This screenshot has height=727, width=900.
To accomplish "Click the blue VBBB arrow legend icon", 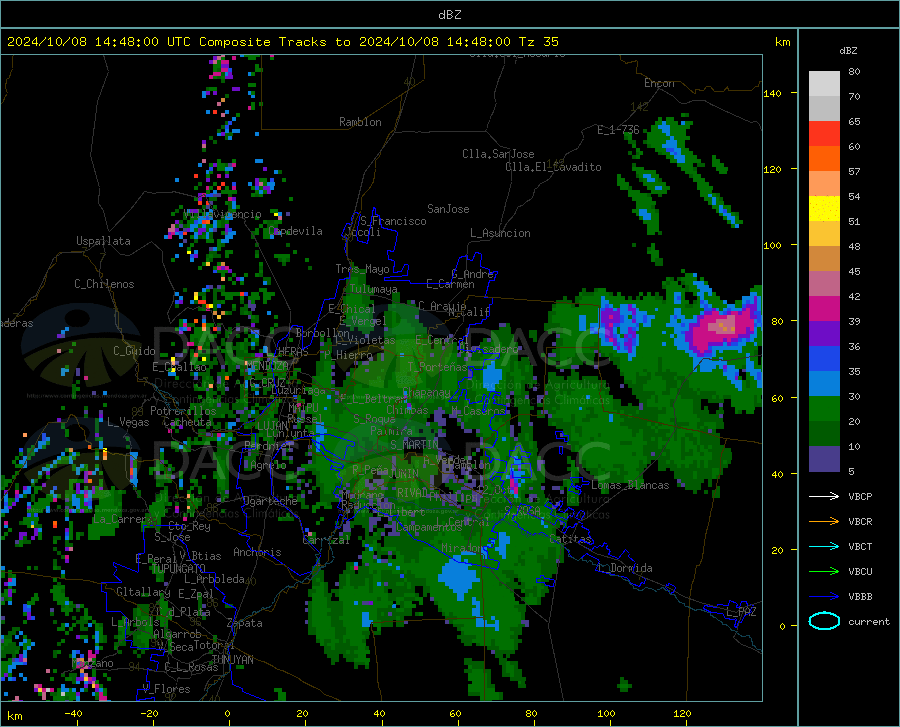I will pyautogui.click(x=824, y=597).
